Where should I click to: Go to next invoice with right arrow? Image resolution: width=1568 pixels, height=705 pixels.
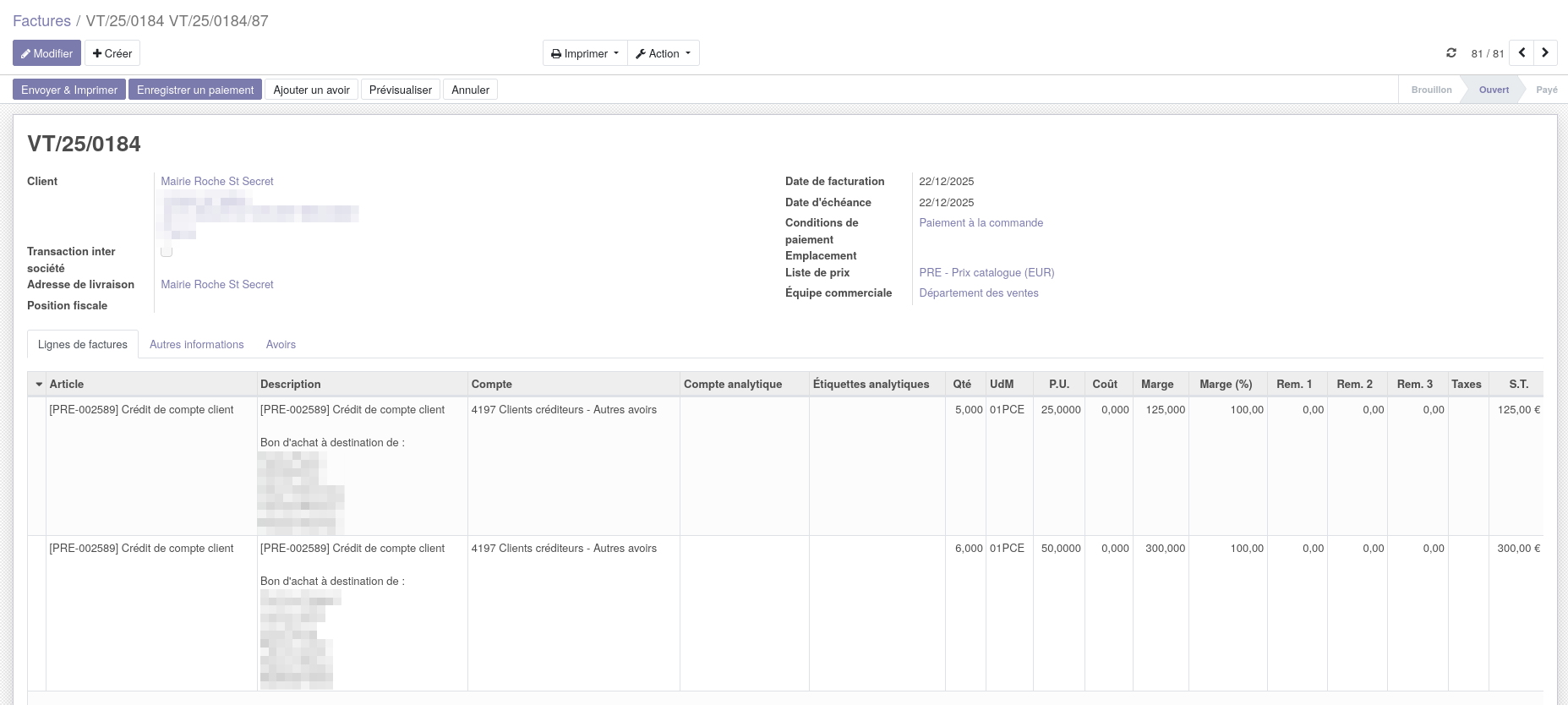(1545, 53)
